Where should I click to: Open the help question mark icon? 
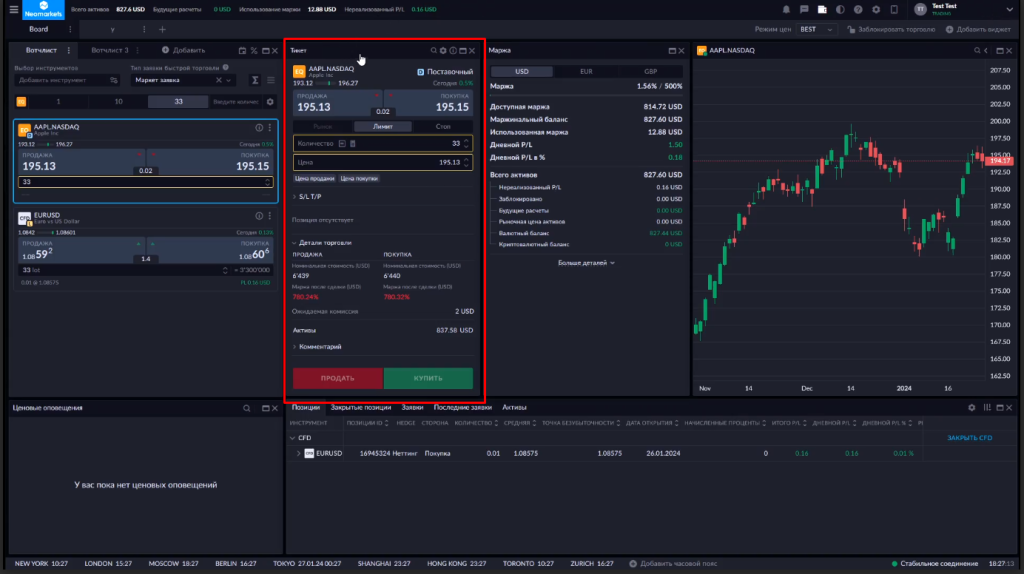tap(858, 10)
